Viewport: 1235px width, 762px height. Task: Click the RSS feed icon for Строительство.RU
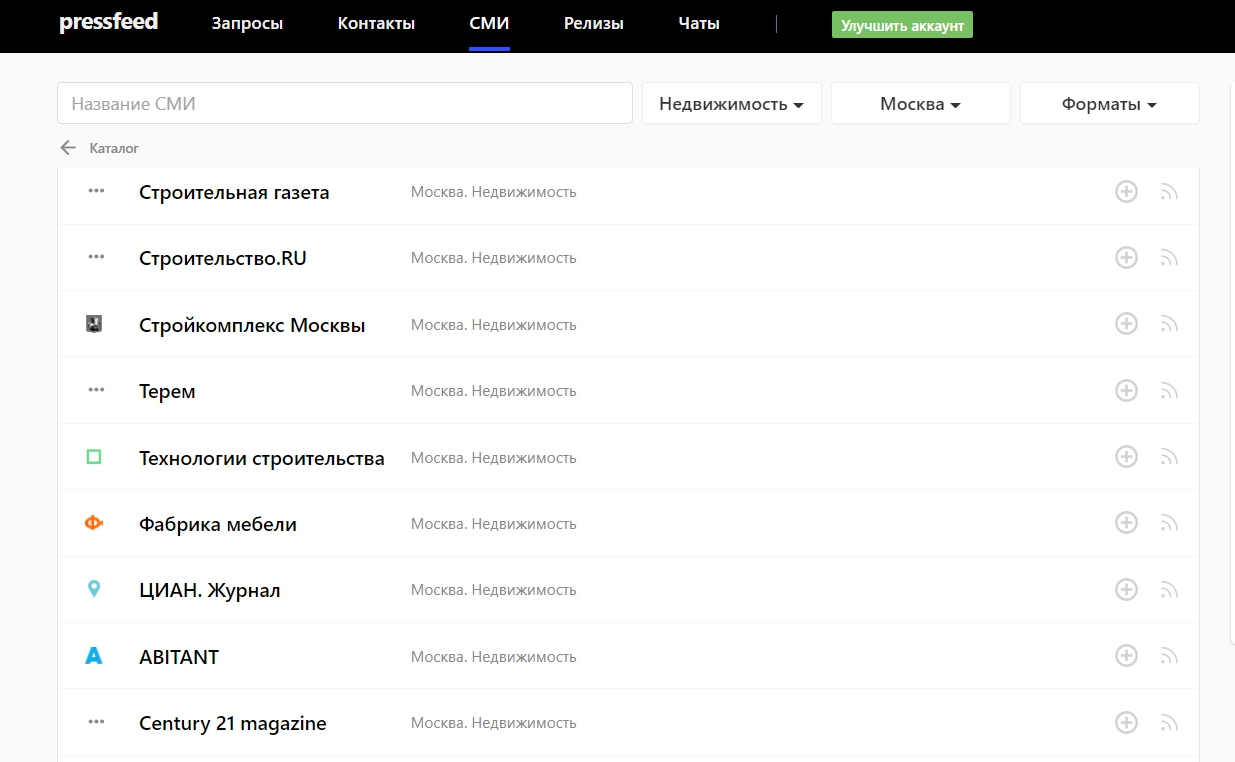tap(1169, 258)
